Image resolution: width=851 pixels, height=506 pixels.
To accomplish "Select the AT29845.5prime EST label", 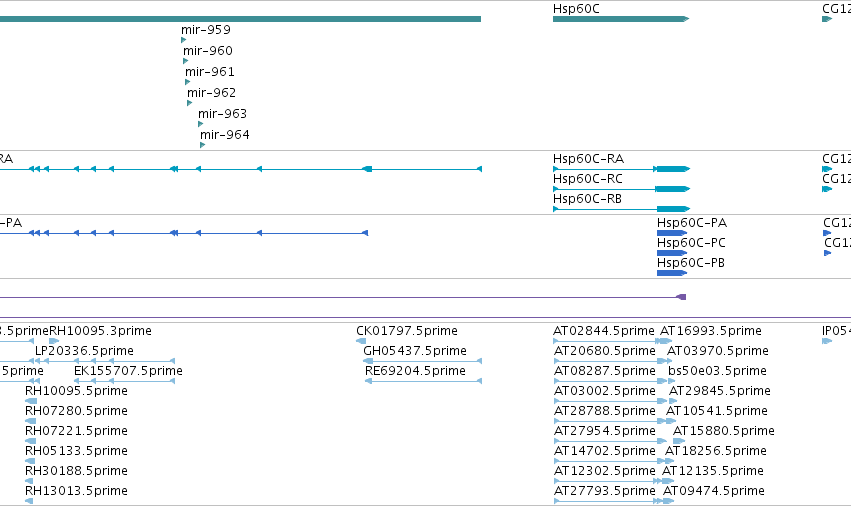I will 720,391.
